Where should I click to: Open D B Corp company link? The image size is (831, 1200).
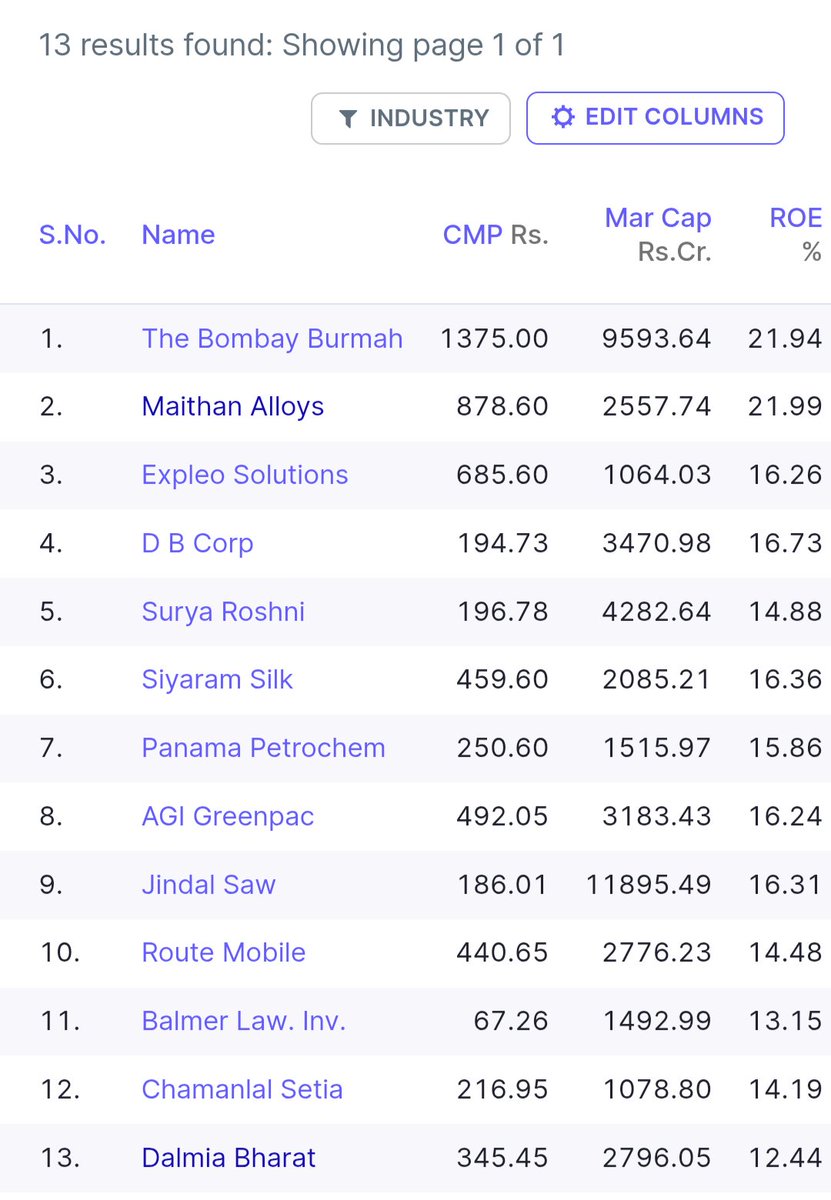pyautogui.click(x=198, y=543)
